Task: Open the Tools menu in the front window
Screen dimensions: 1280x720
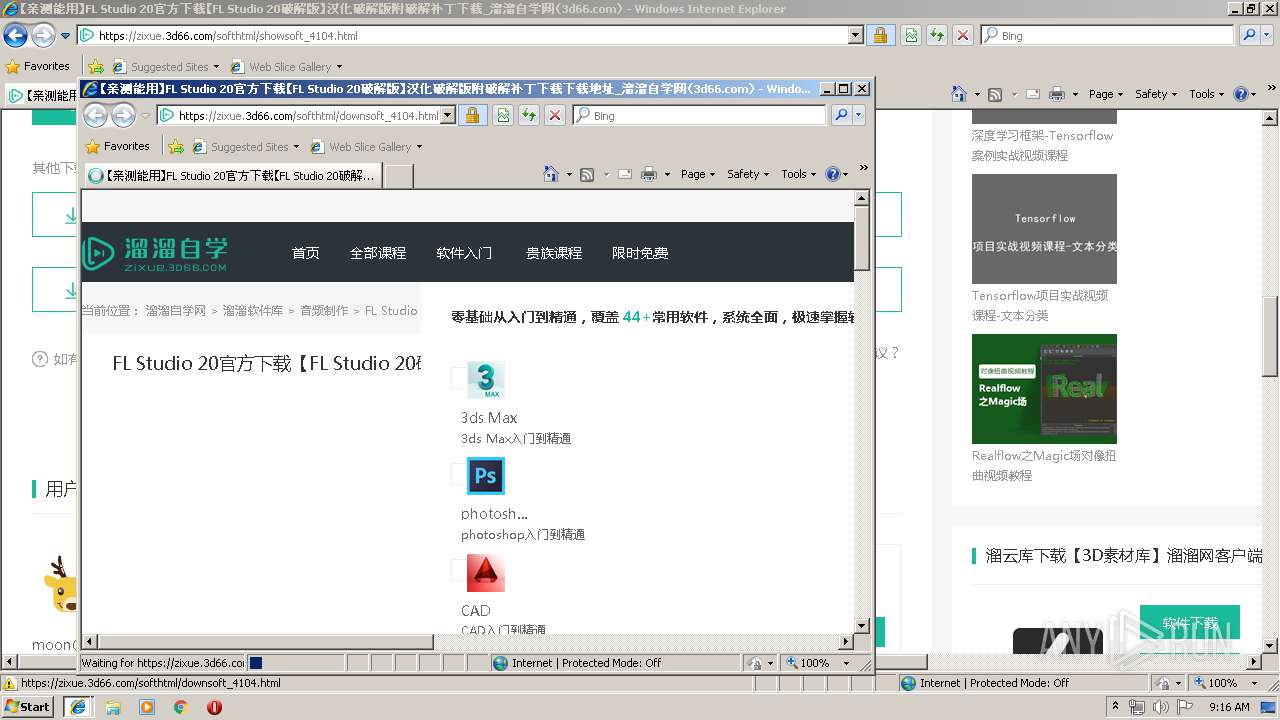Action: pyautogui.click(x=799, y=174)
